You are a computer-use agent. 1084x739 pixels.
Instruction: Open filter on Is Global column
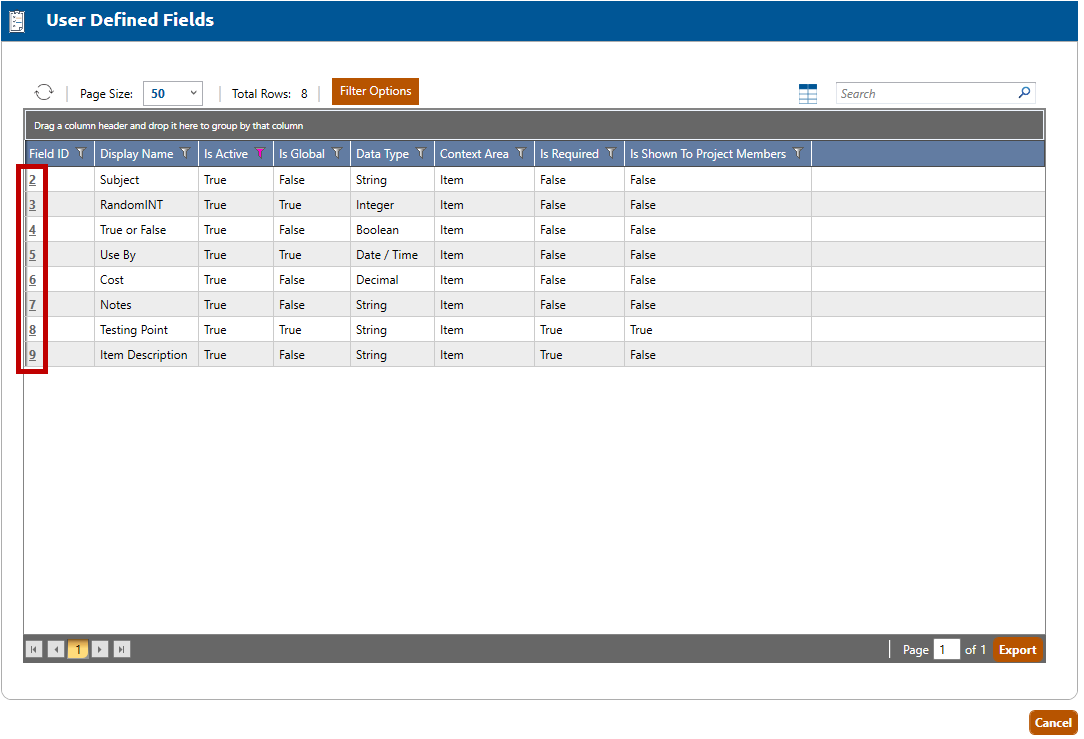tap(337, 154)
